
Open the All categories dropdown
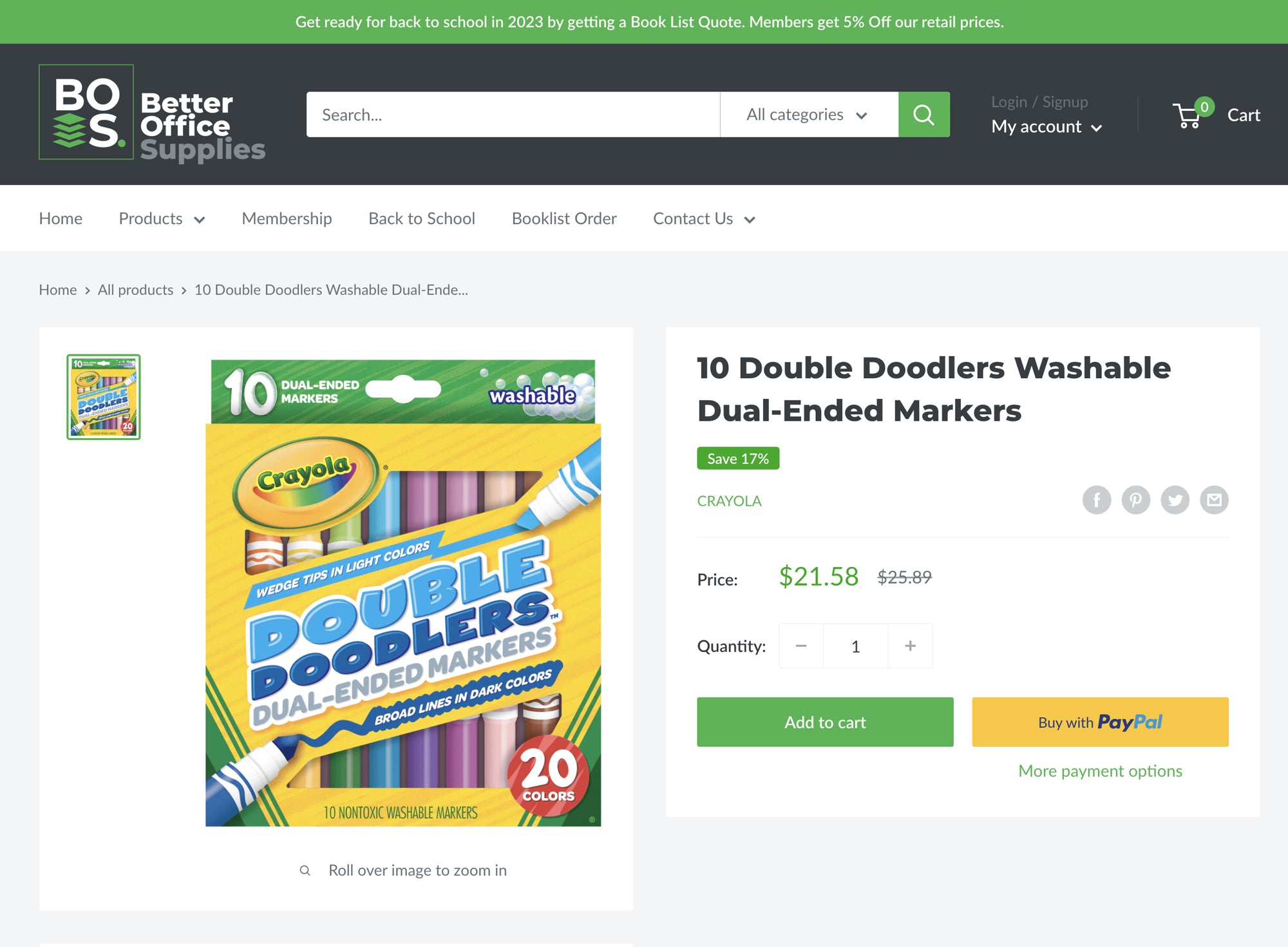coord(809,115)
